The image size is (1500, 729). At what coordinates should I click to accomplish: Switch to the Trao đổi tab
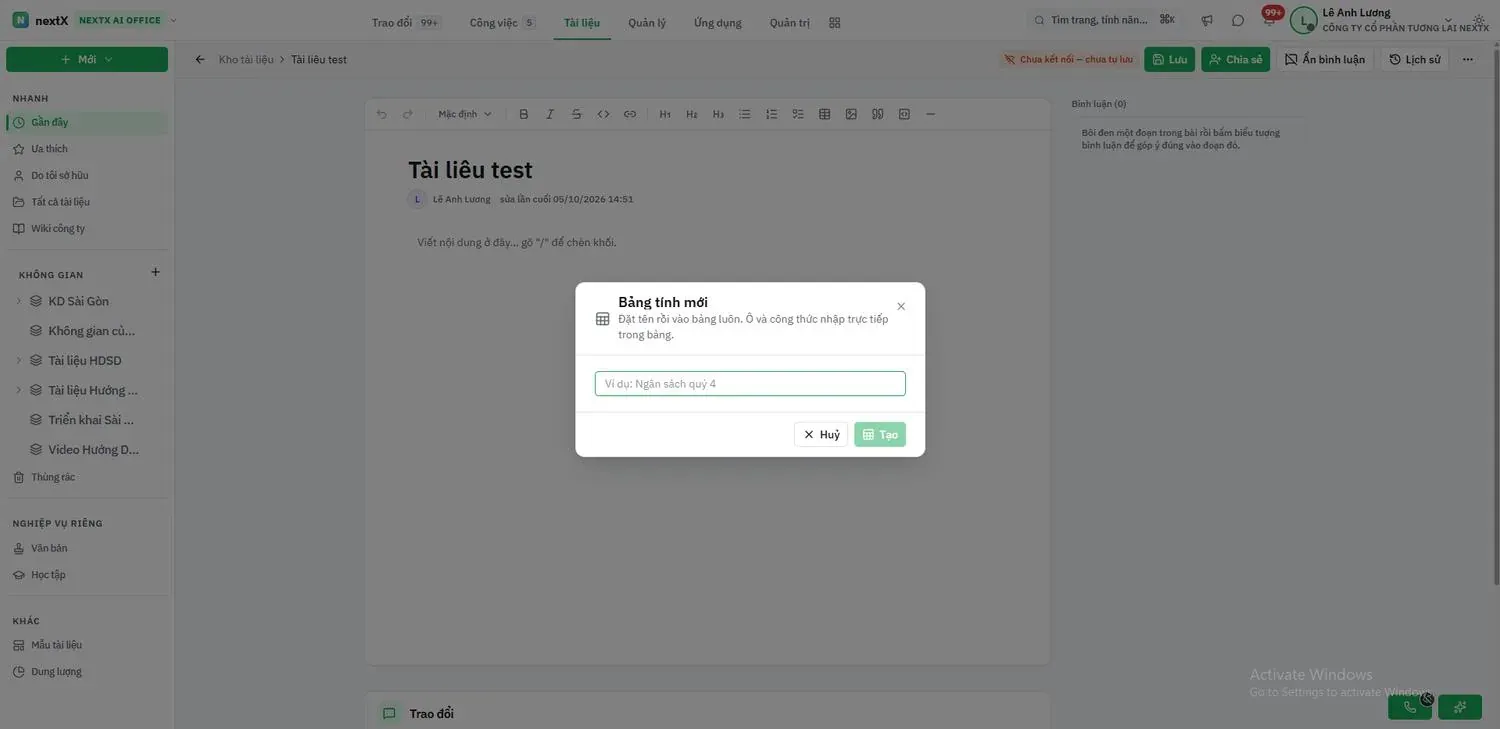[405, 22]
